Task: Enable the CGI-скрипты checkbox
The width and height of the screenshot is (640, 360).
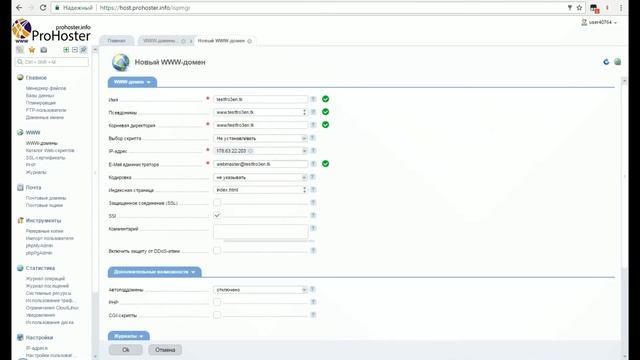Action: tap(217, 315)
